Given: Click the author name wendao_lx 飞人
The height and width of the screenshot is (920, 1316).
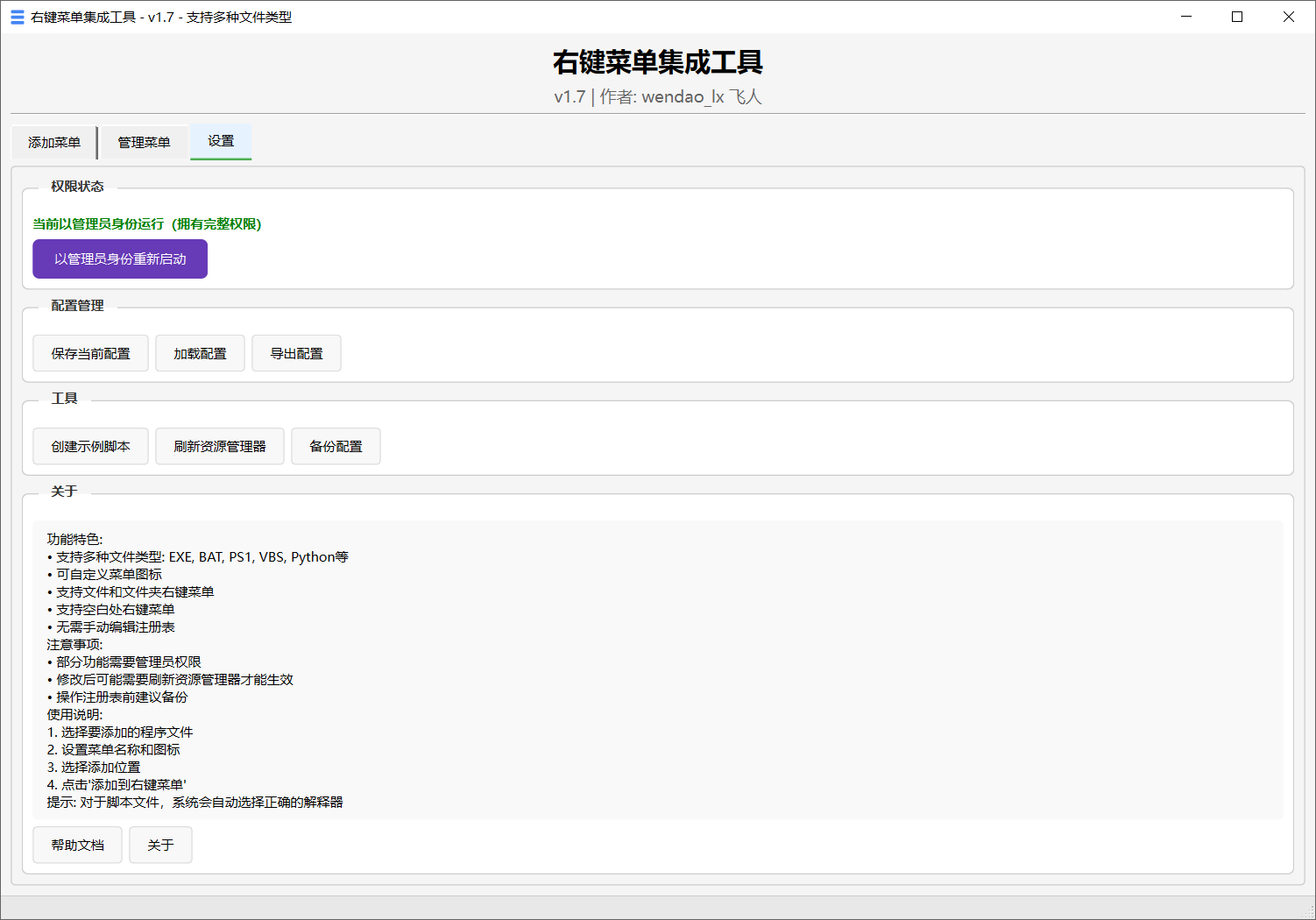Looking at the screenshot, I should tap(701, 96).
